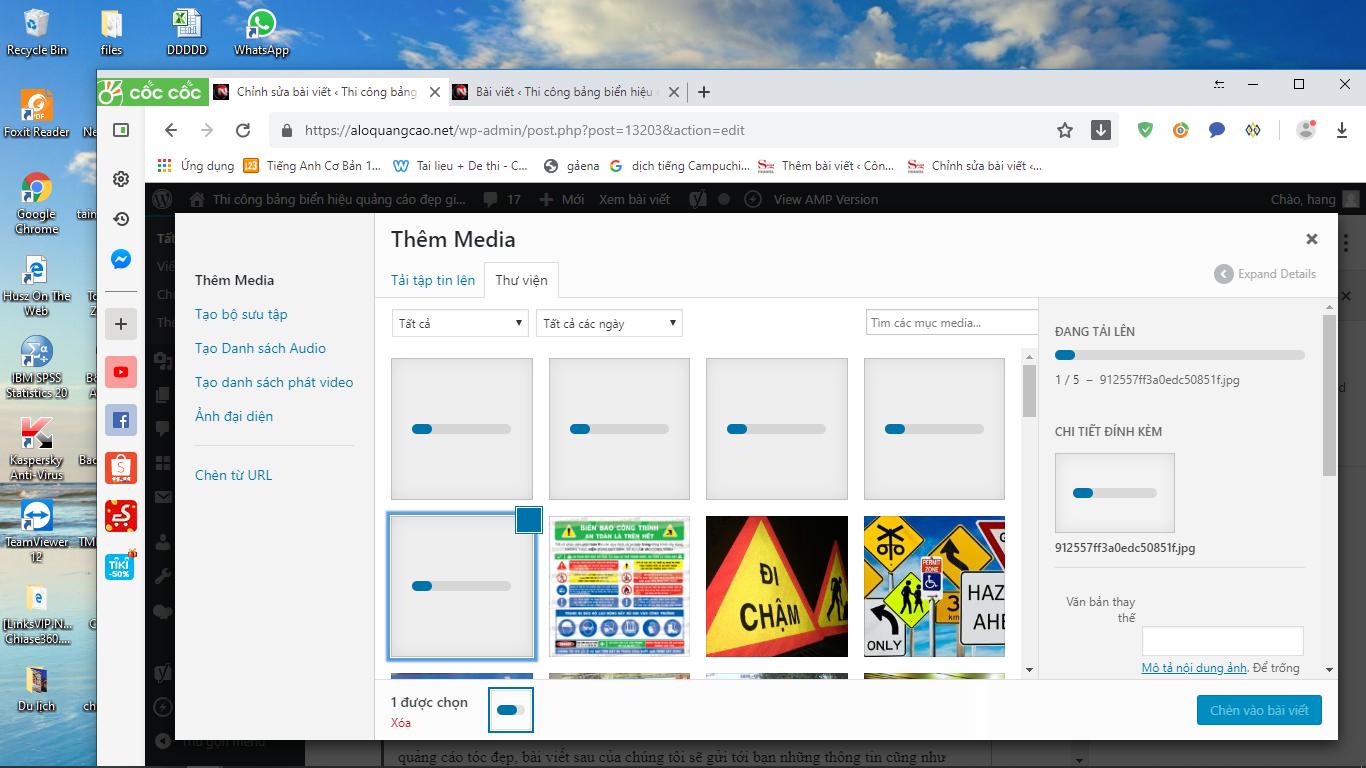Screen dimensions: 1366x768
Task: Deselect the checked uploading media item
Action: pyautogui.click(x=528, y=520)
